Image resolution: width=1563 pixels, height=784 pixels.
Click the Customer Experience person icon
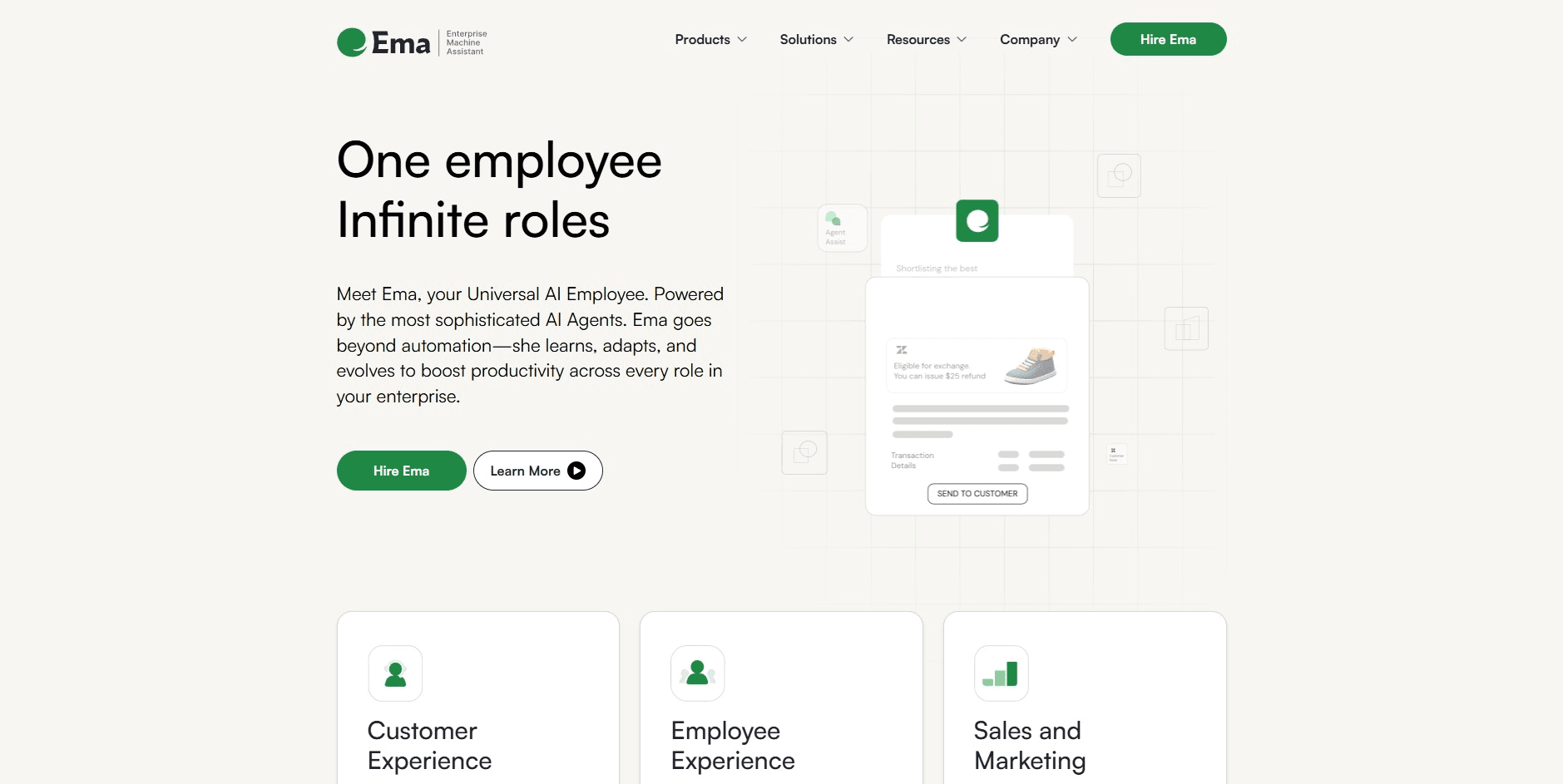(x=395, y=673)
